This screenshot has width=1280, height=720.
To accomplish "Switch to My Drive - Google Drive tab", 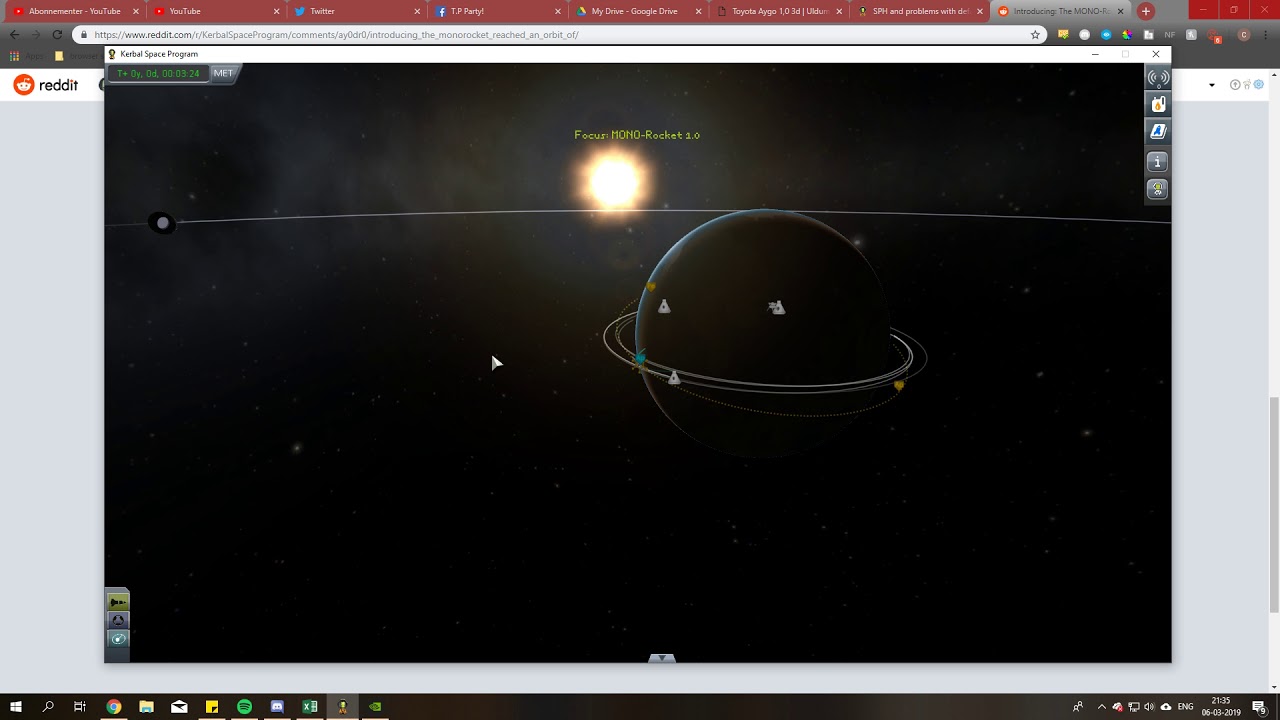I will tap(640, 11).
